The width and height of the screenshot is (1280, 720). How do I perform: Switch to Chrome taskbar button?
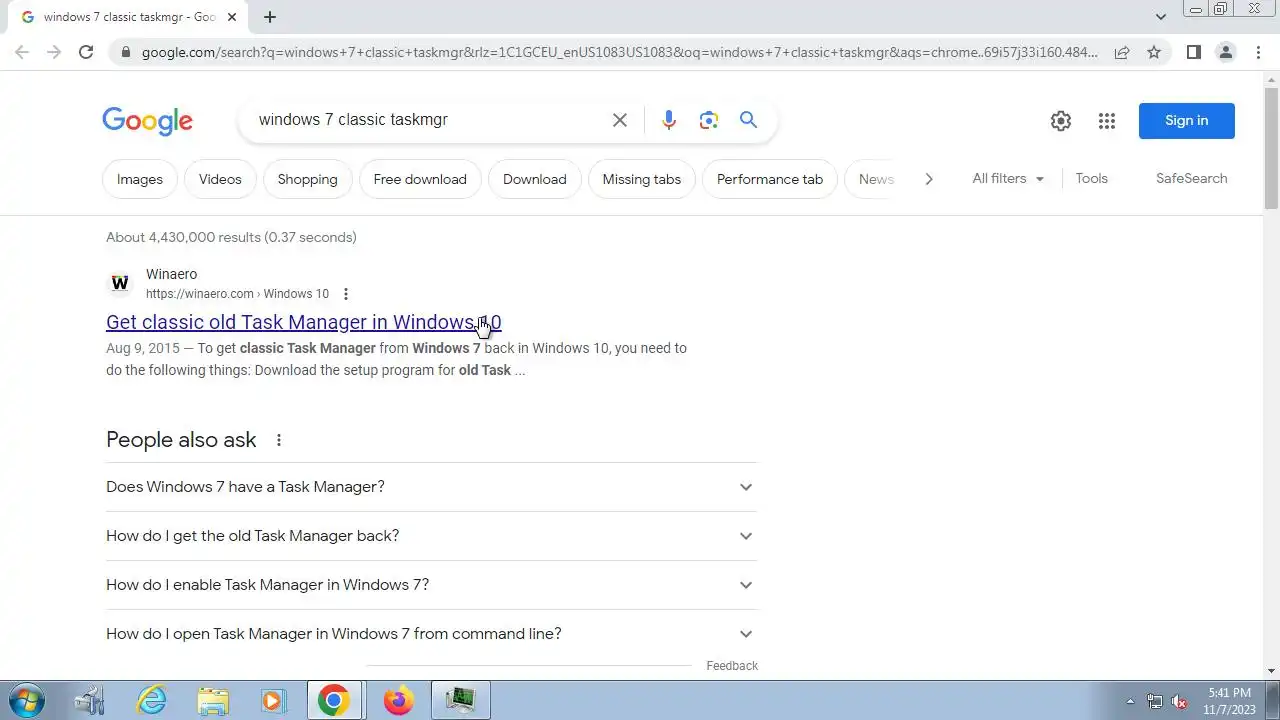click(335, 700)
